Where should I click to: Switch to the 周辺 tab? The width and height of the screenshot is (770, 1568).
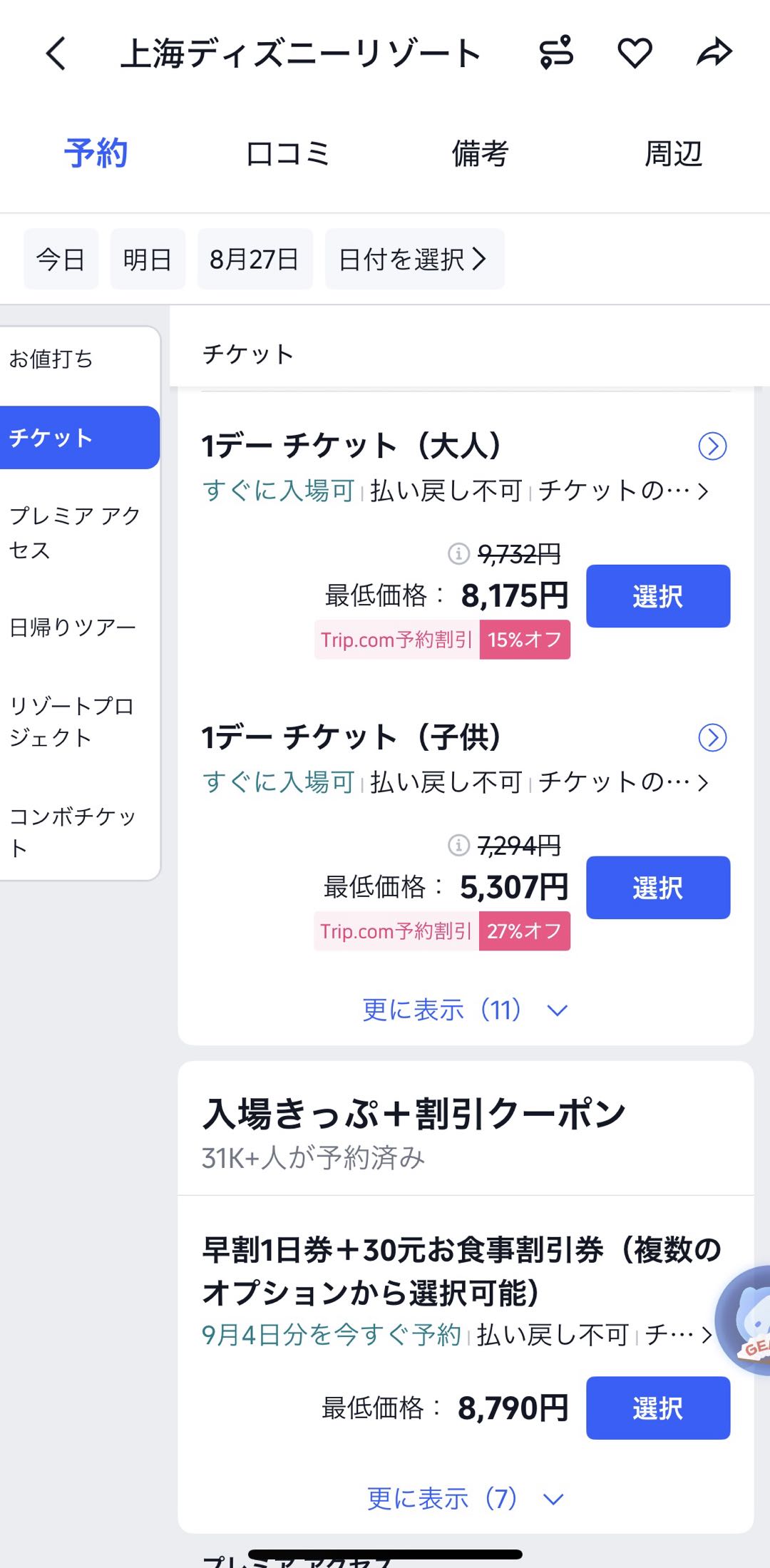(x=673, y=154)
